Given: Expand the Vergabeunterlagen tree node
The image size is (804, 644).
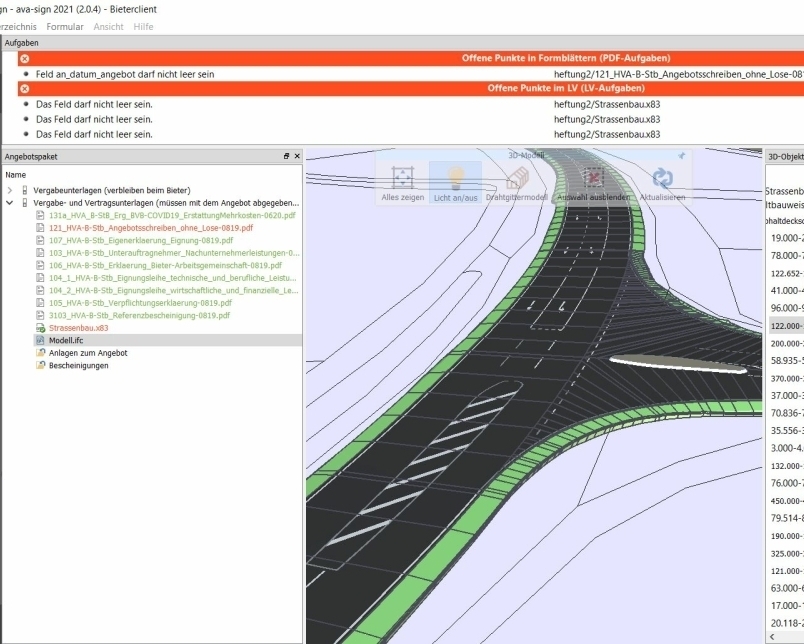Looking at the screenshot, I should (10, 190).
